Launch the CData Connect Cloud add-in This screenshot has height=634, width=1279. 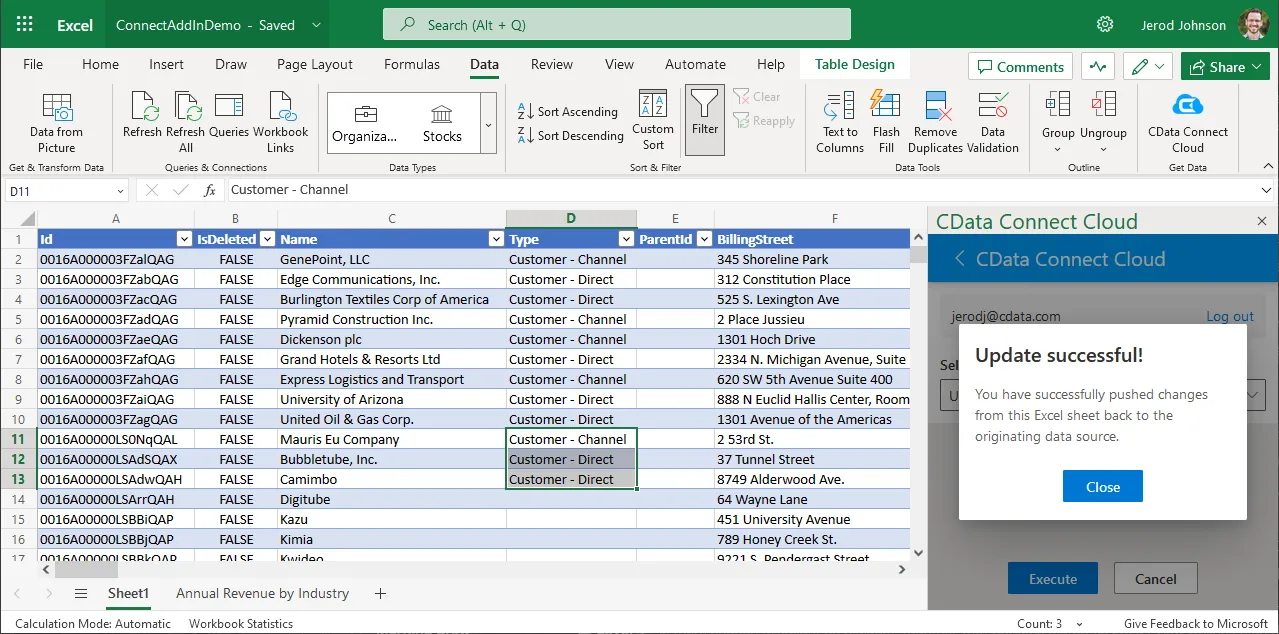1187,122
